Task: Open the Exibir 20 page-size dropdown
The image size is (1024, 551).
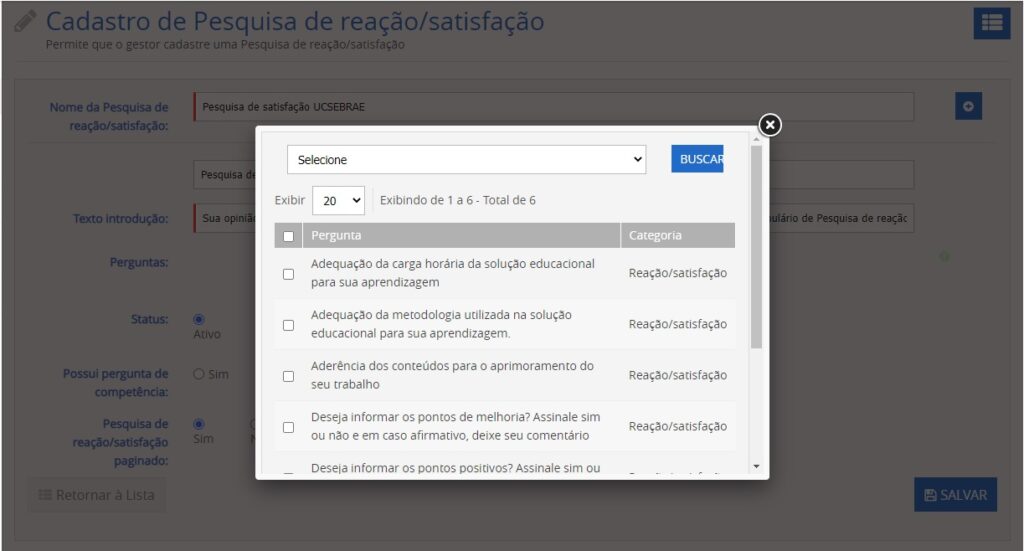Action: click(x=338, y=201)
